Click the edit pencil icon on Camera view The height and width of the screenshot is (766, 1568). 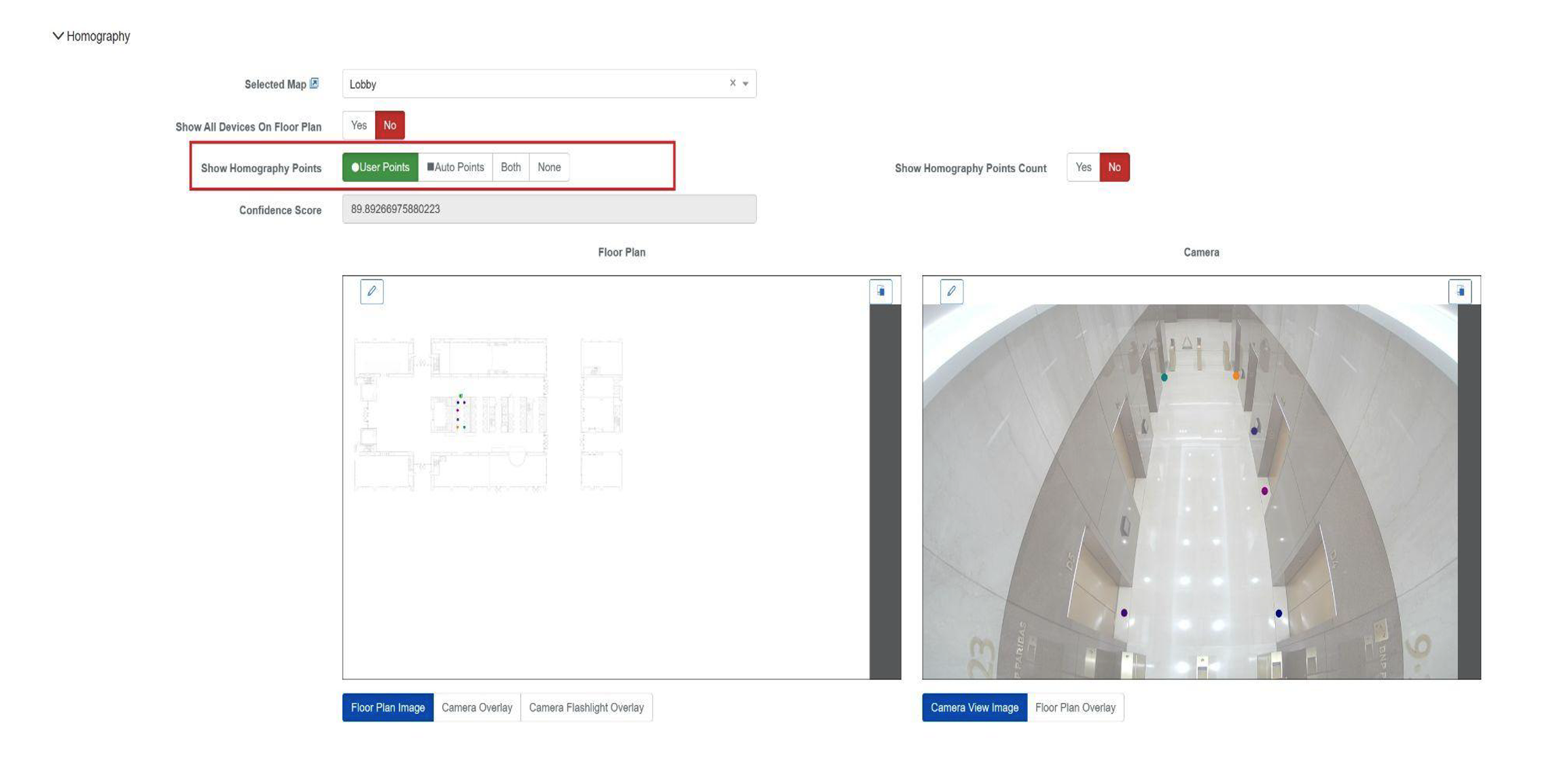point(951,291)
